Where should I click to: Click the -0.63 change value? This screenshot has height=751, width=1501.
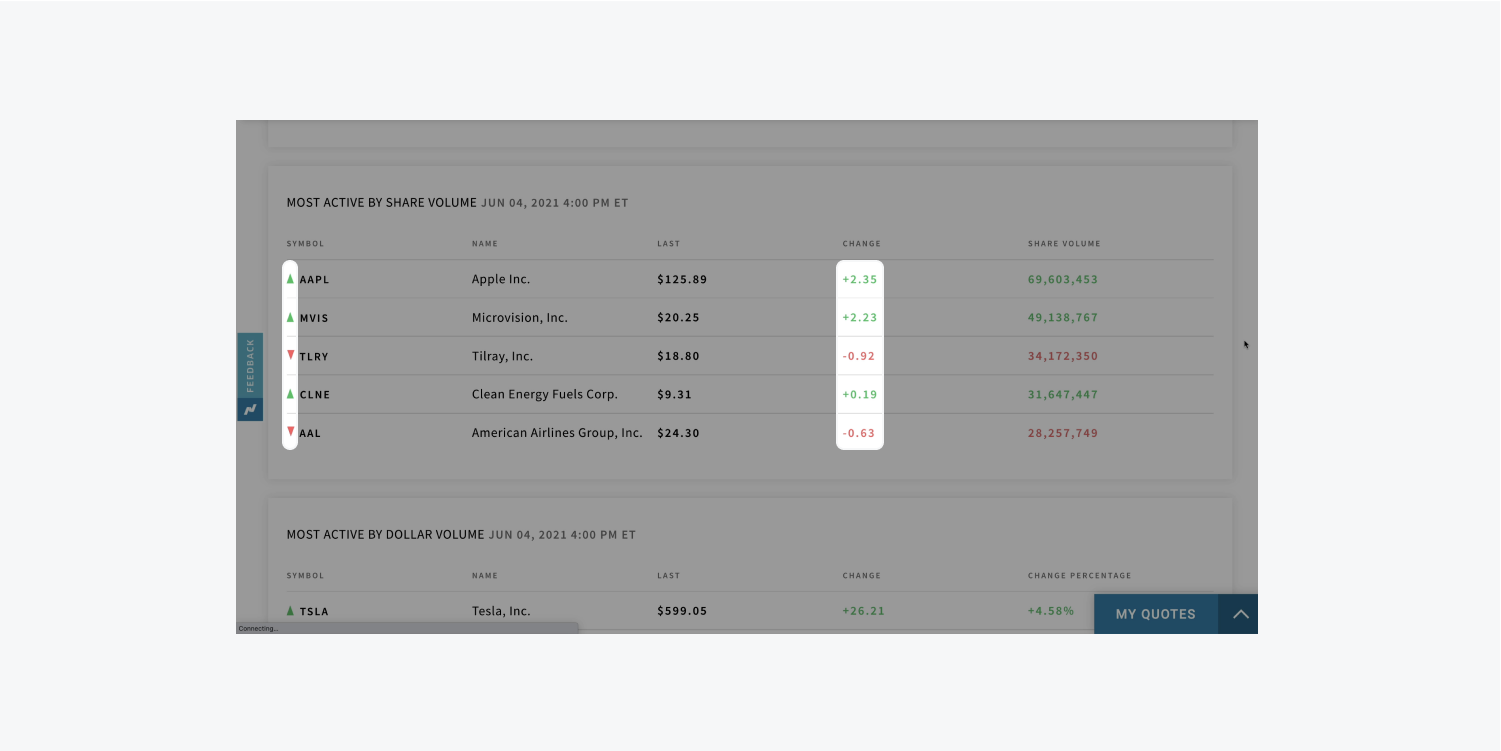(860, 433)
